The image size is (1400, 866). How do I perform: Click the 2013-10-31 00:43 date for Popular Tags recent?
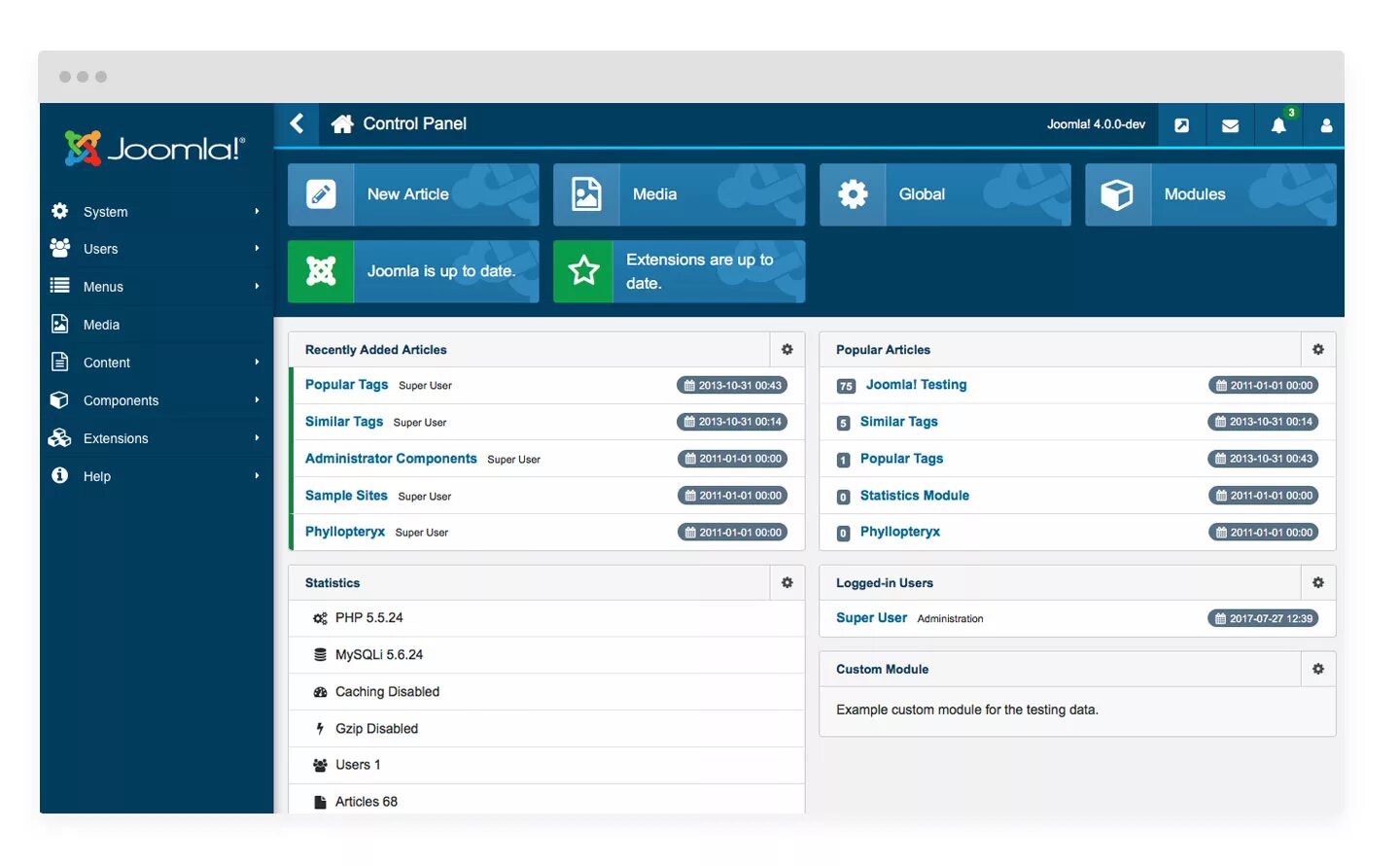[x=732, y=385]
